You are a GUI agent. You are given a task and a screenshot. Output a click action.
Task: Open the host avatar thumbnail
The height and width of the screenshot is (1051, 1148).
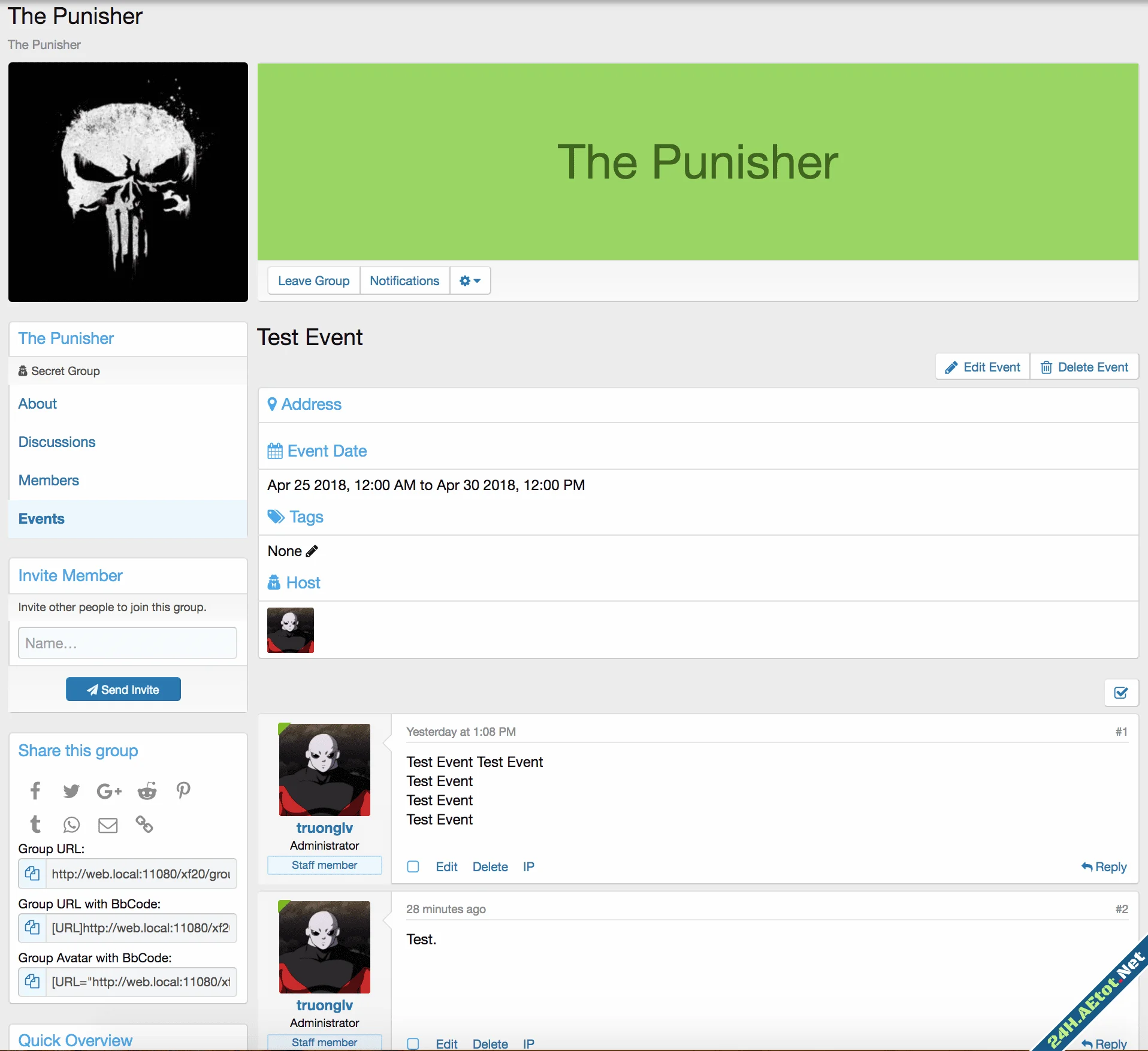291,630
